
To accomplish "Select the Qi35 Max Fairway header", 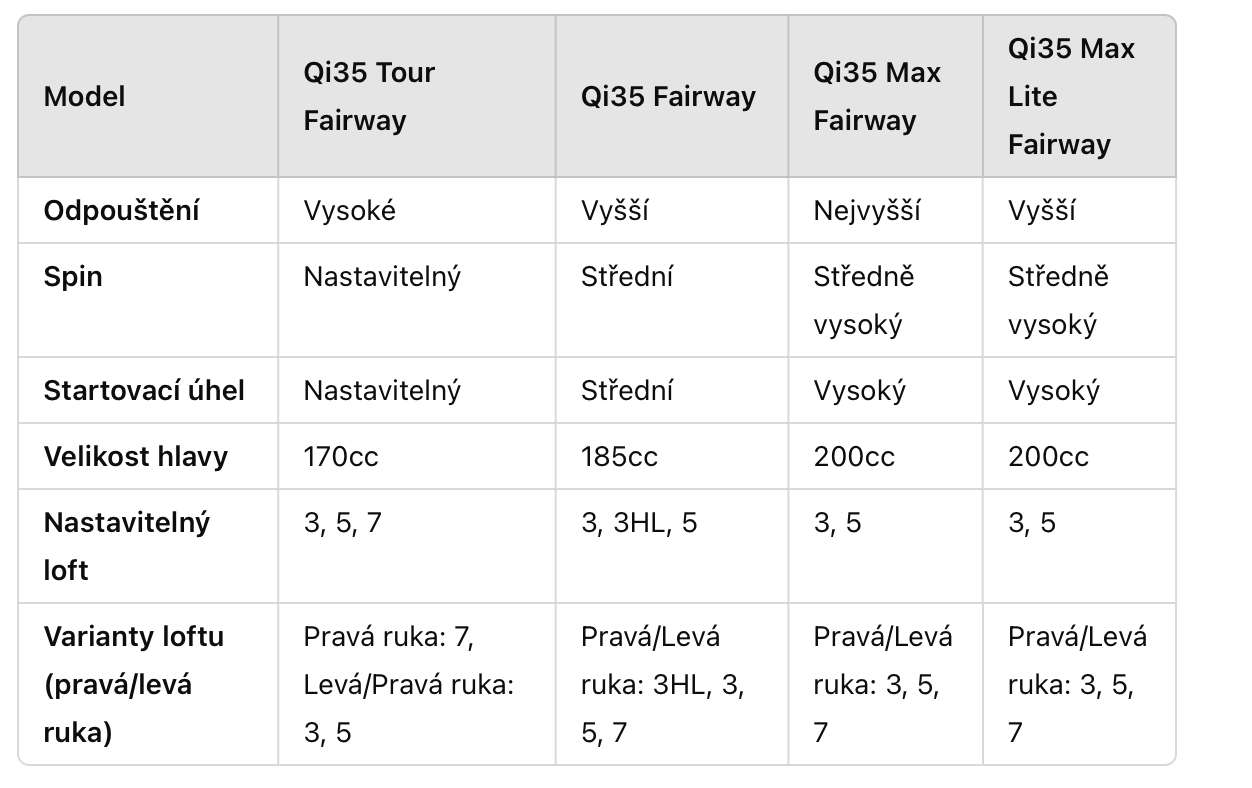I will (877, 97).
